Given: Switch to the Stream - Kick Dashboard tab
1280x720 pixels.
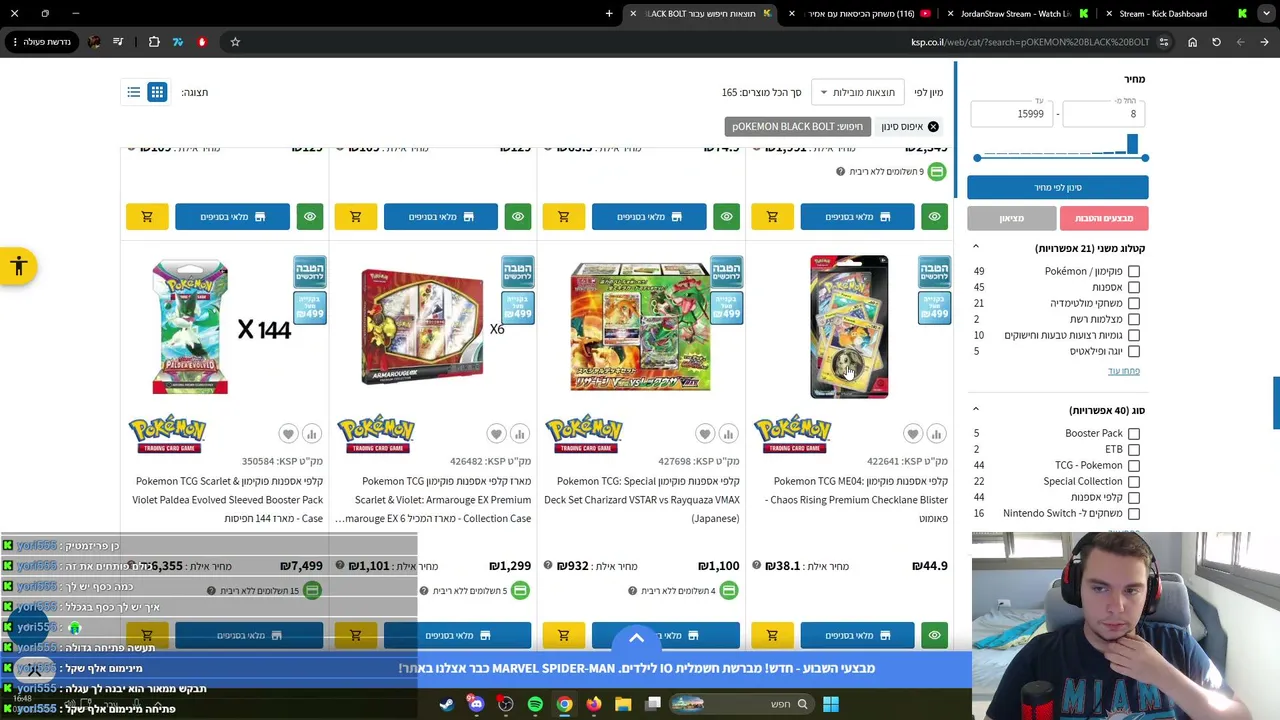Looking at the screenshot, I should [x=1174, y=14].
